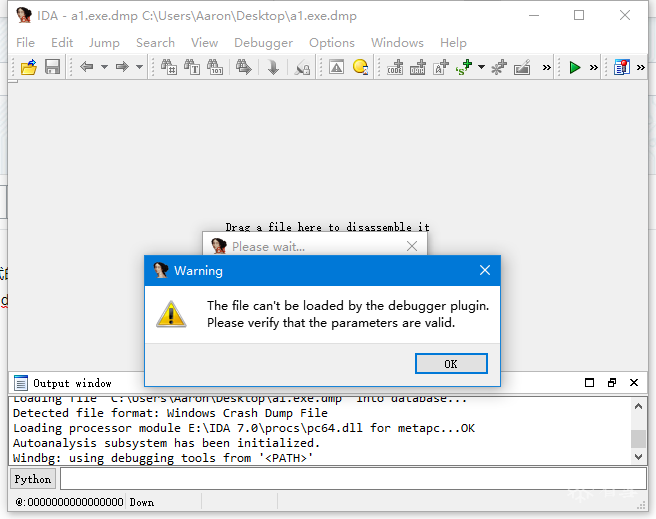Viewport: 656px width, 519px height.
Task: Click the 'Down' status bar indicator
Action: 142,502
